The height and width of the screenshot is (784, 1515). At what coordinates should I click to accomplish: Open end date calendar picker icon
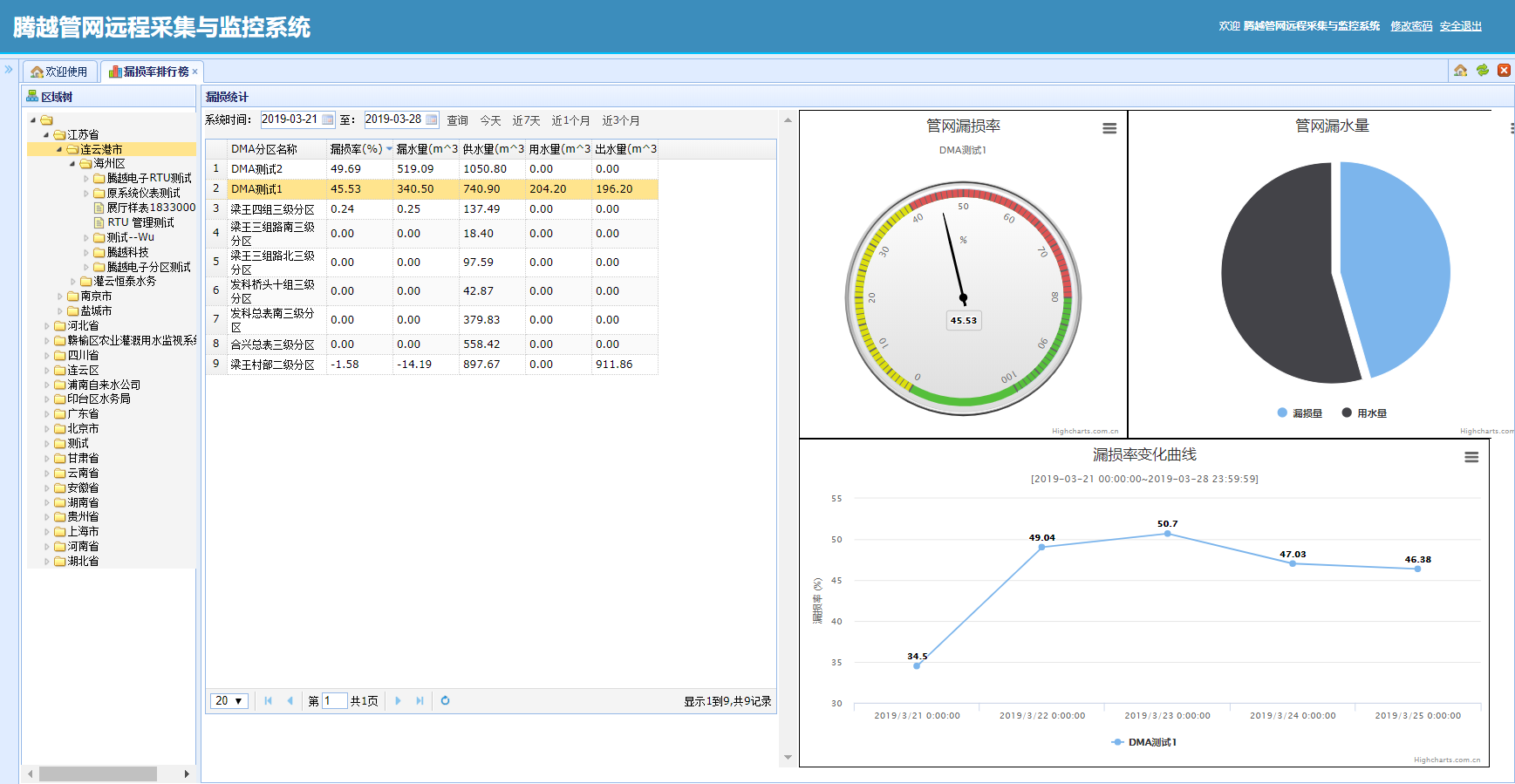432,119
